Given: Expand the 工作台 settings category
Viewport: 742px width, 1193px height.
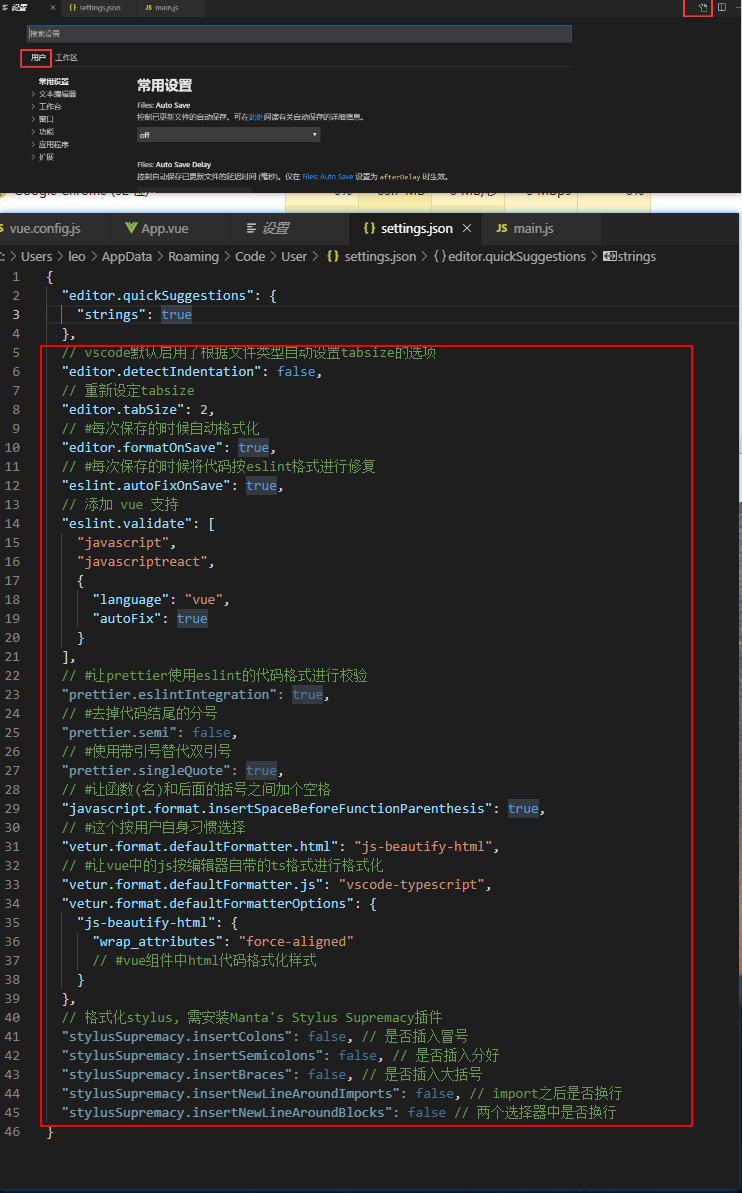Looking at the screenshot, I should point(50,106).
